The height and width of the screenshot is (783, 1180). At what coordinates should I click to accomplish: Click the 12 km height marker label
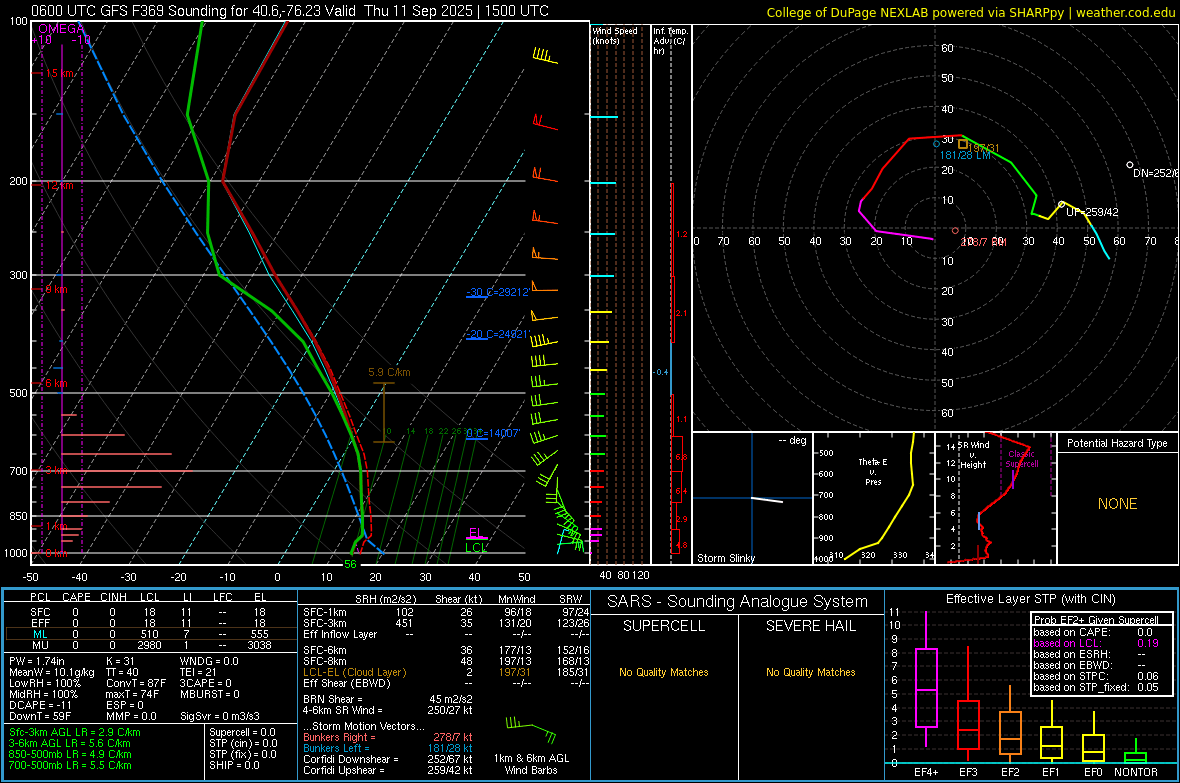point(59,184)
